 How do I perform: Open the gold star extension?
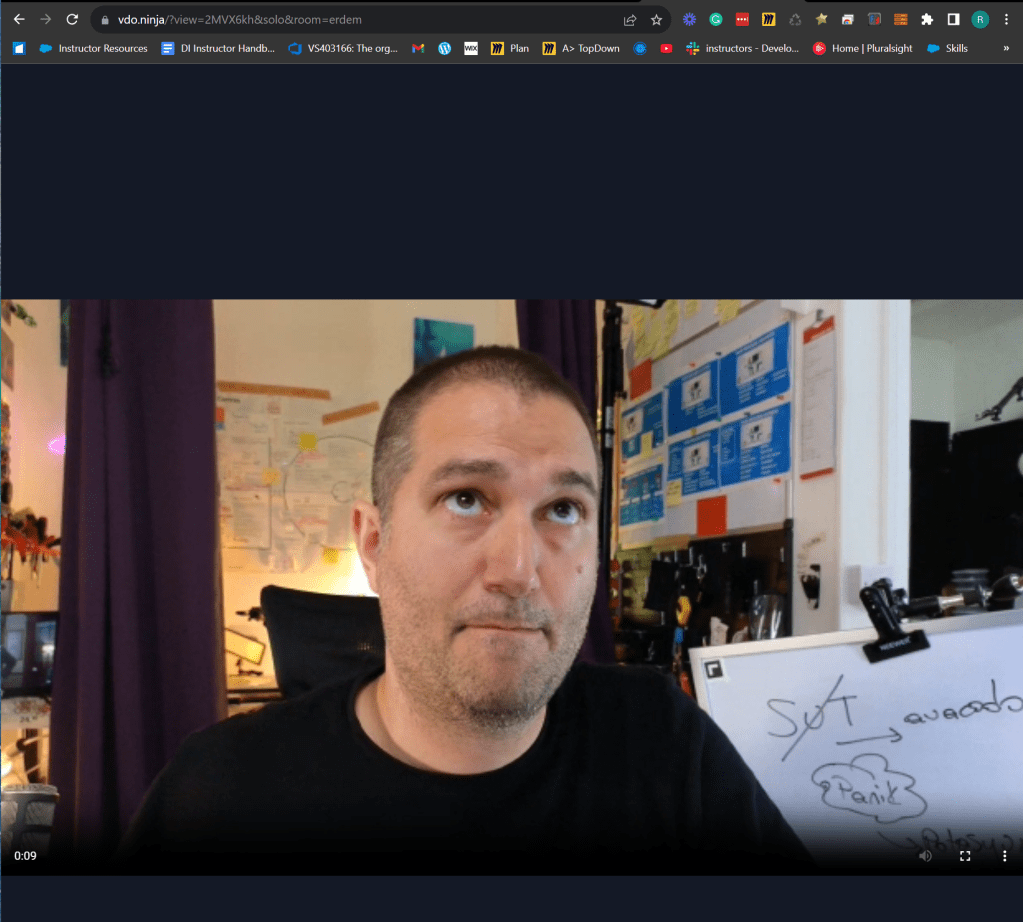(821, 20)
